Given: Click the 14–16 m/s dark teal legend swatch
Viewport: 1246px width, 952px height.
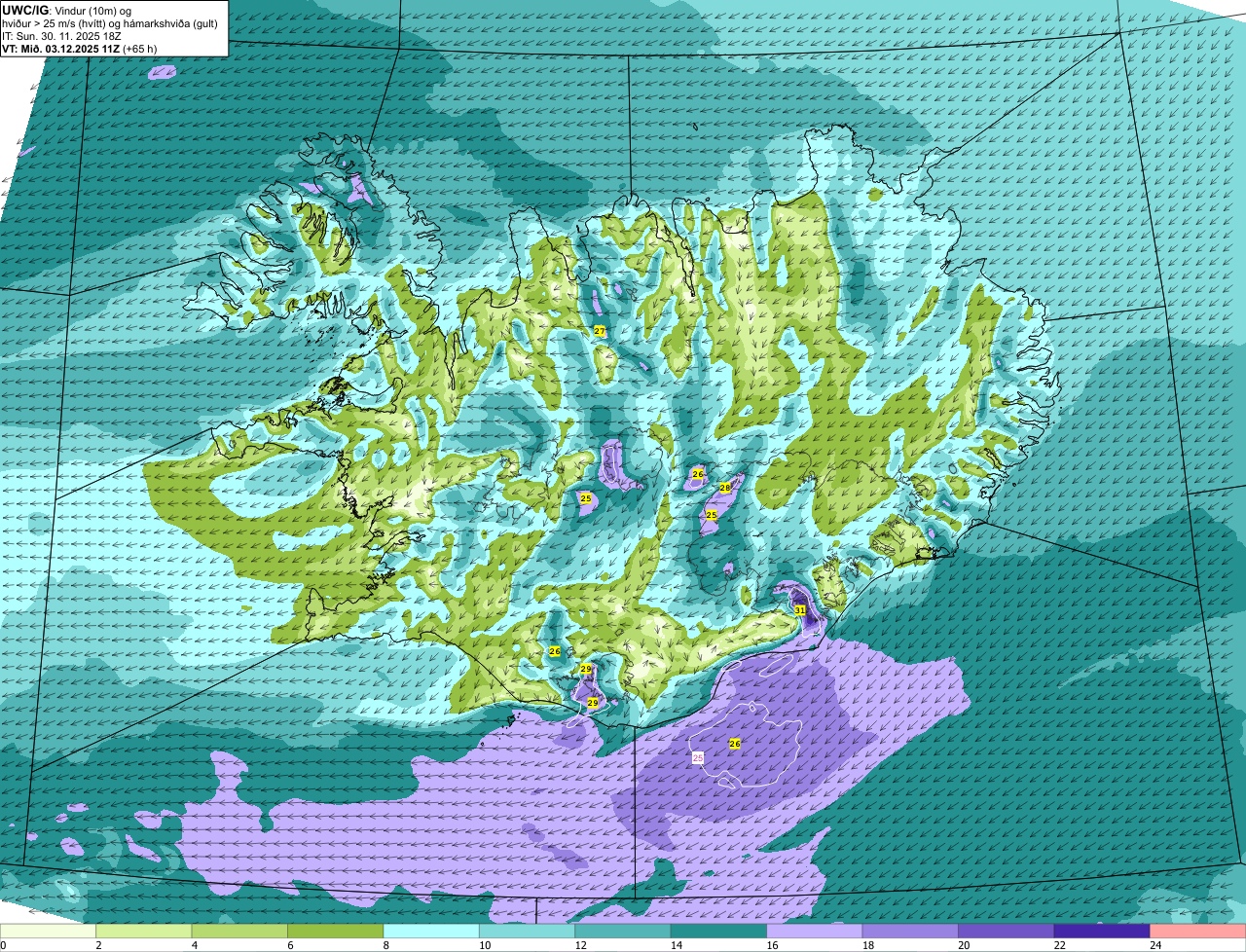Looking at the screenshot, I should (x=719, y=932).
